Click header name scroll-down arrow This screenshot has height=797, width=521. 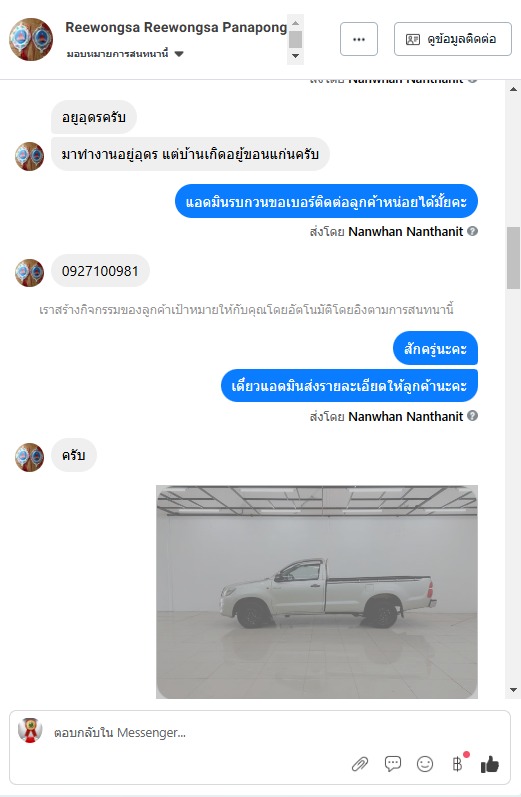point(295,56)
